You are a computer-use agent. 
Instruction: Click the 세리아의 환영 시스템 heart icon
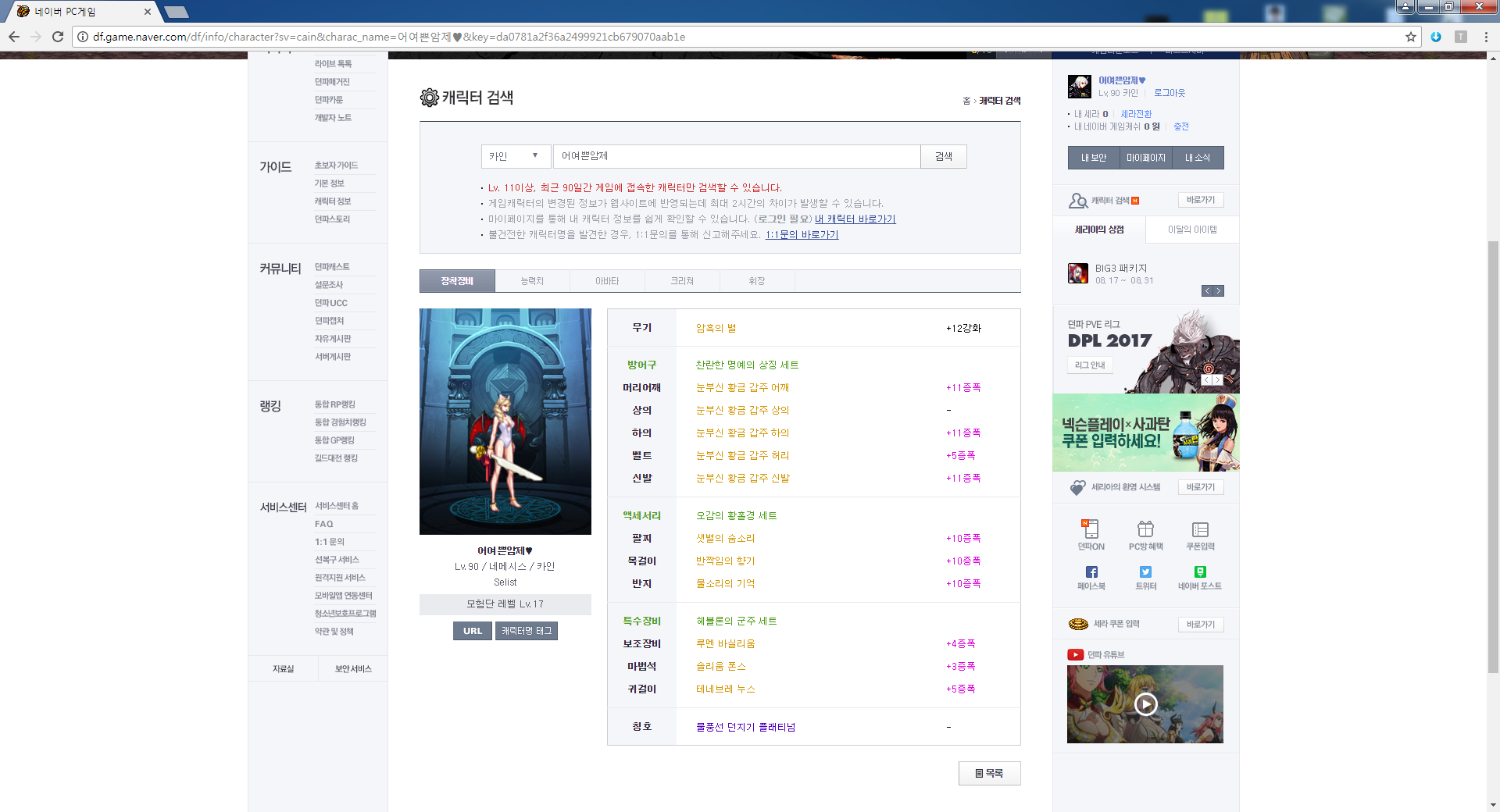[1078, 487]
